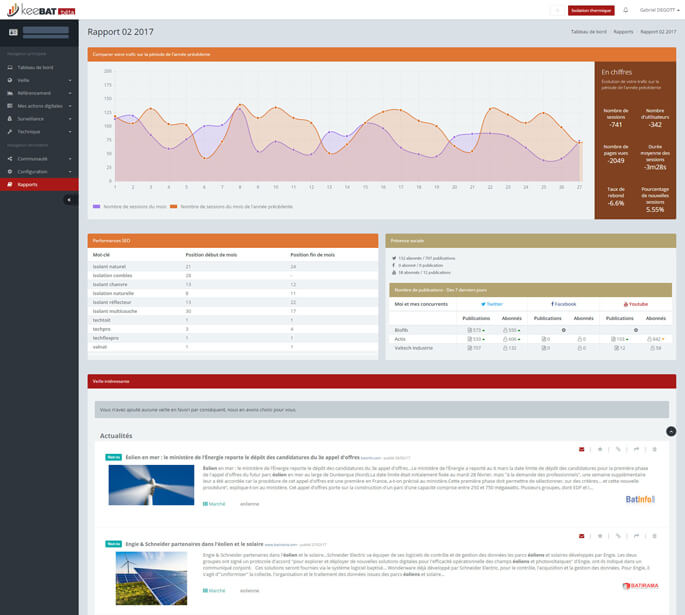Expand the Surveillance submenu arrow
Image resolution: width=685 pixels, height=615 pixels.
(x=70, y=119)
